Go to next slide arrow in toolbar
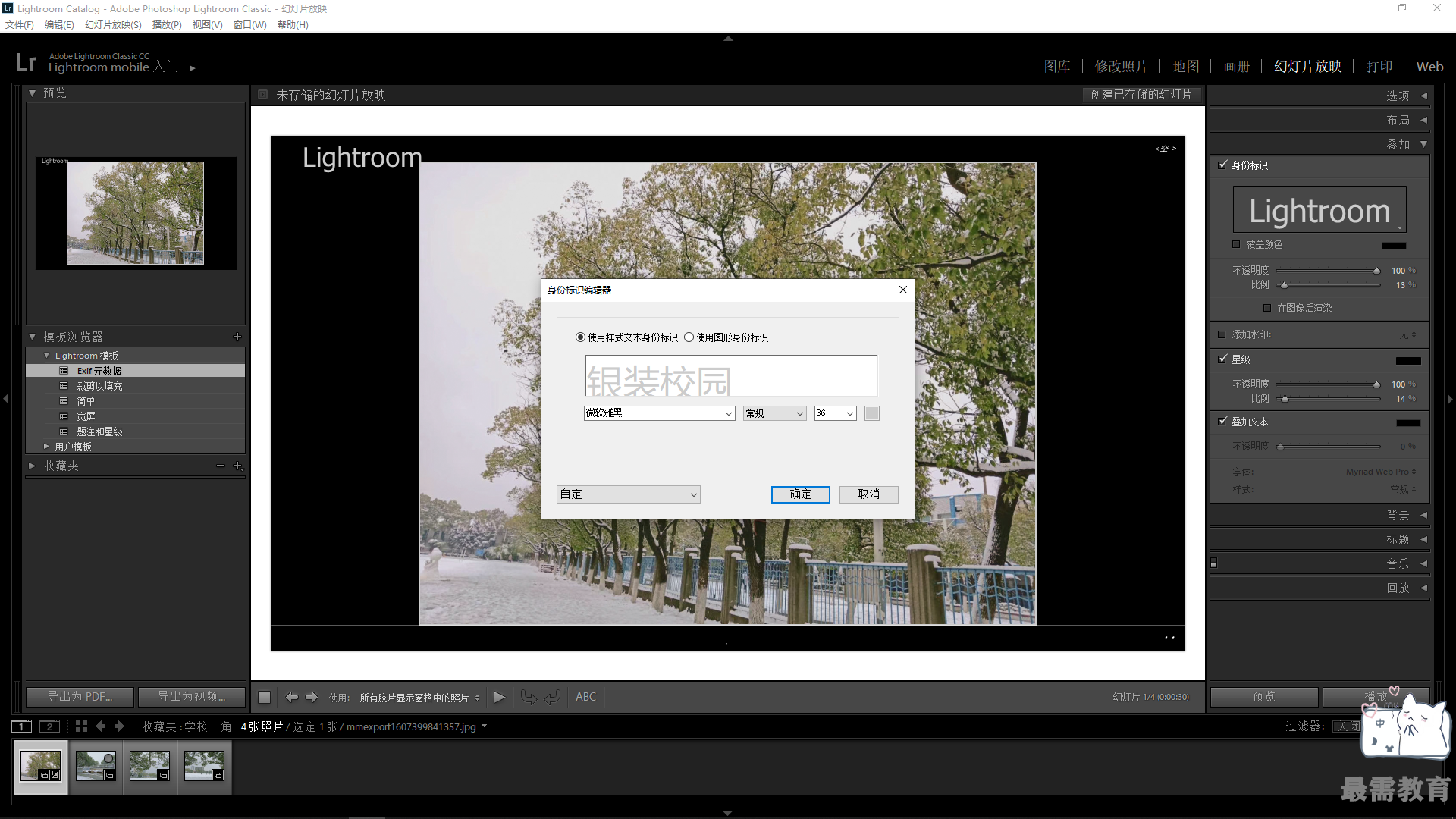The height and width of the screenshot is (819, 1456). [312, 697]
